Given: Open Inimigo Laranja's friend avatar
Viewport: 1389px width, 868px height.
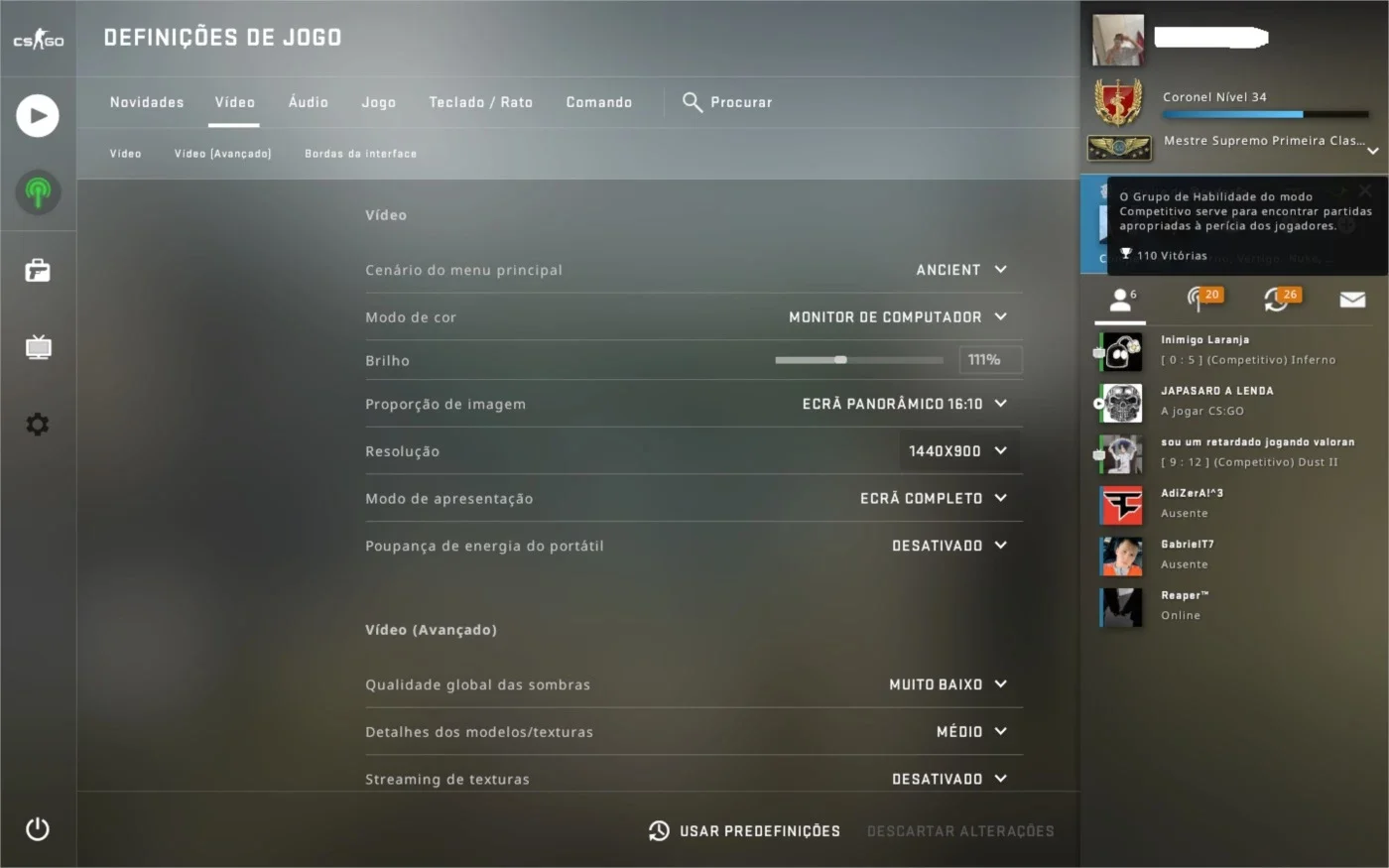Looking at the screenshot, I should (1121, 351).
